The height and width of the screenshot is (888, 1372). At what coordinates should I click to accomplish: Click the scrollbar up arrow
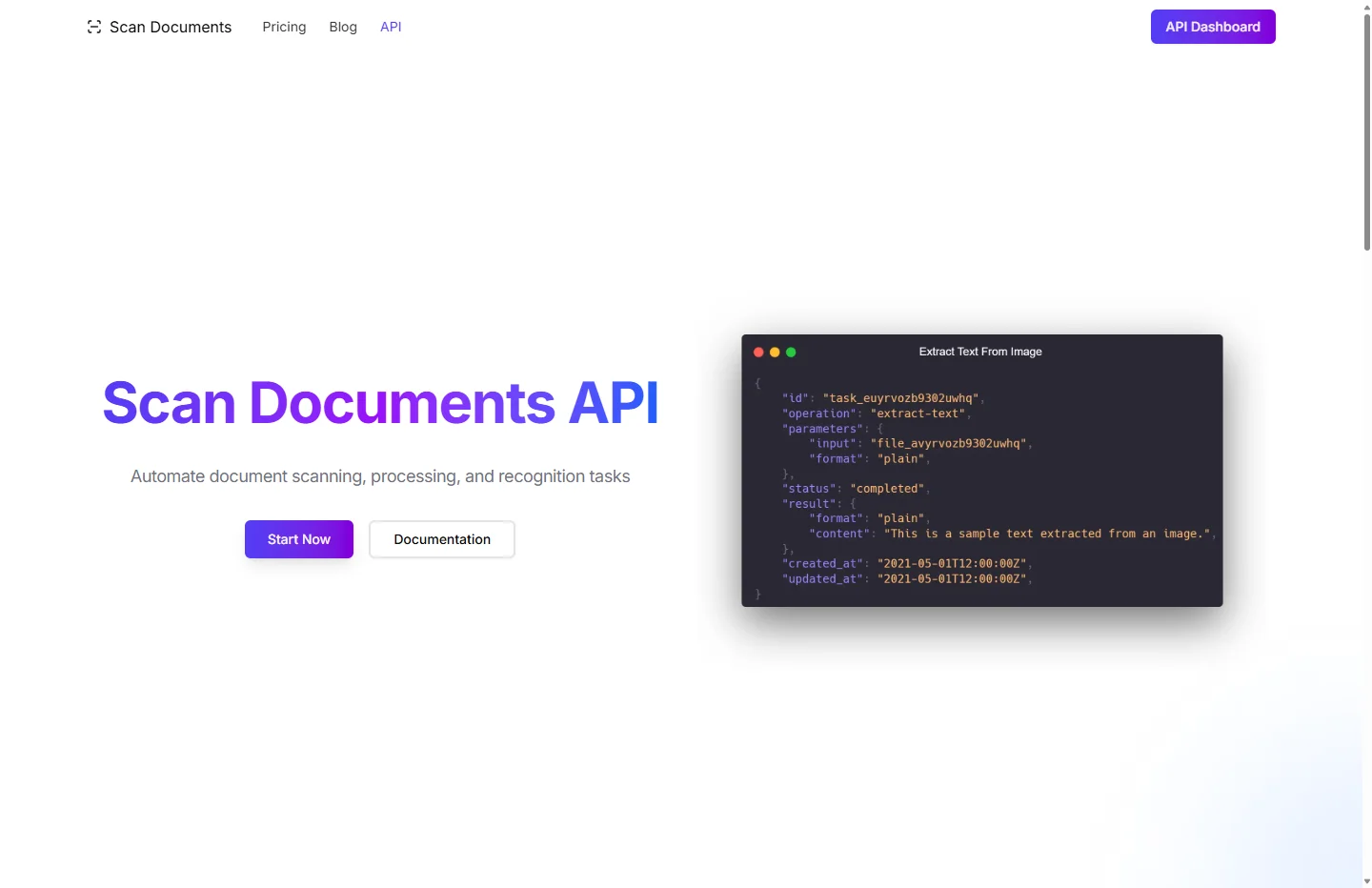click(1366, 6)
